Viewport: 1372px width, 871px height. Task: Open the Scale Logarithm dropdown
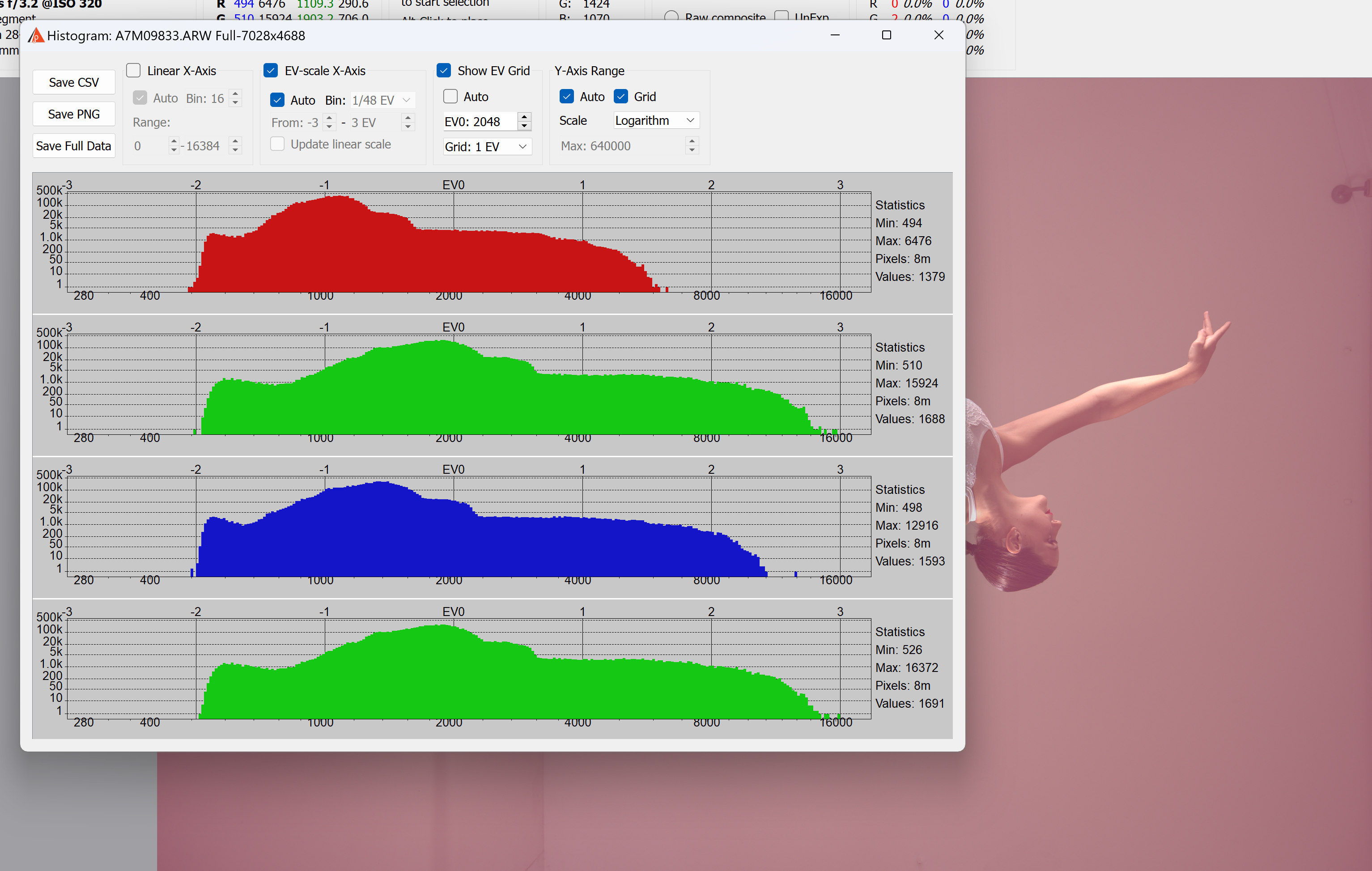point(656,120)
